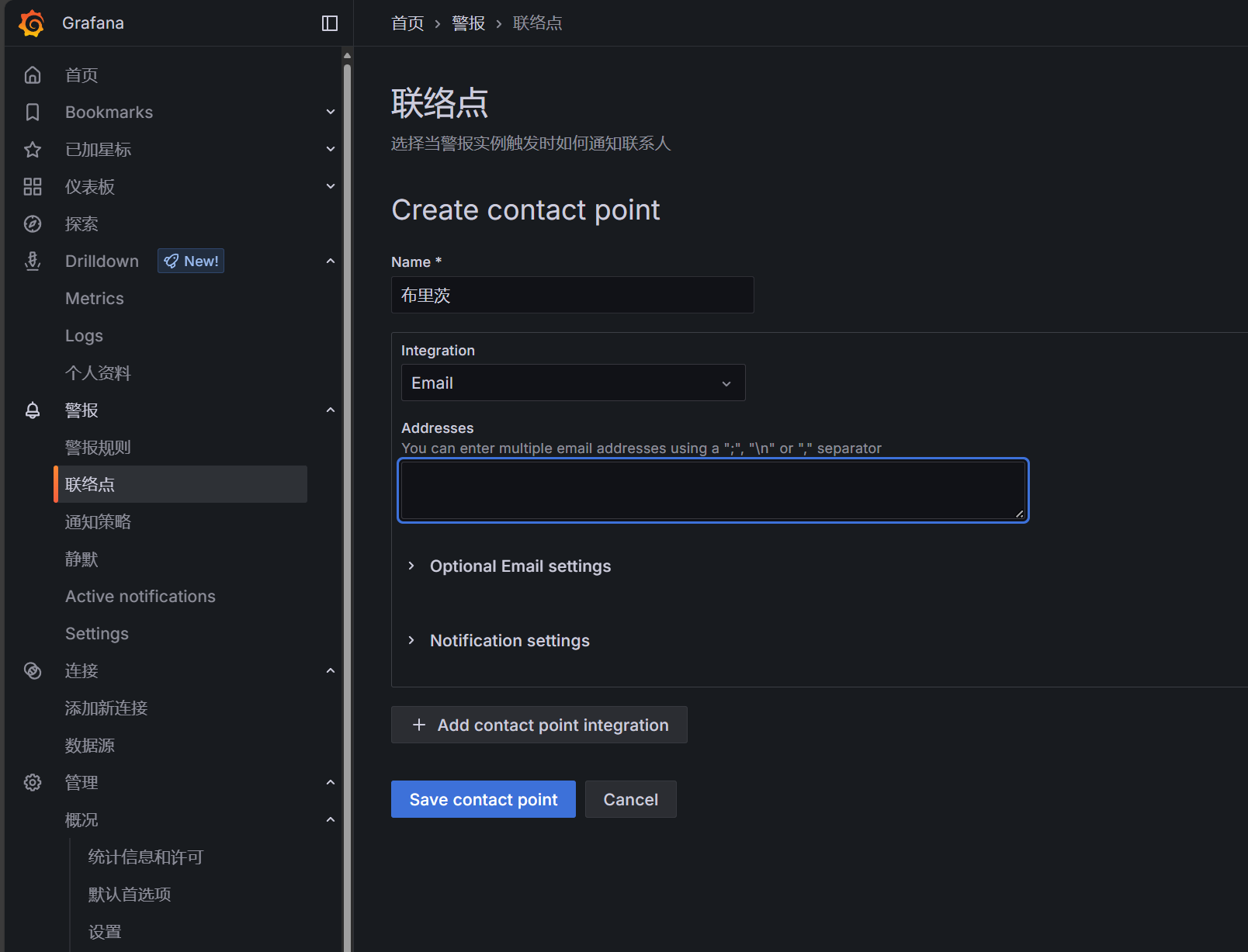Open 数据源 in the sidebar
This screenshot has height=952, width=1248.
coord(90,746)
